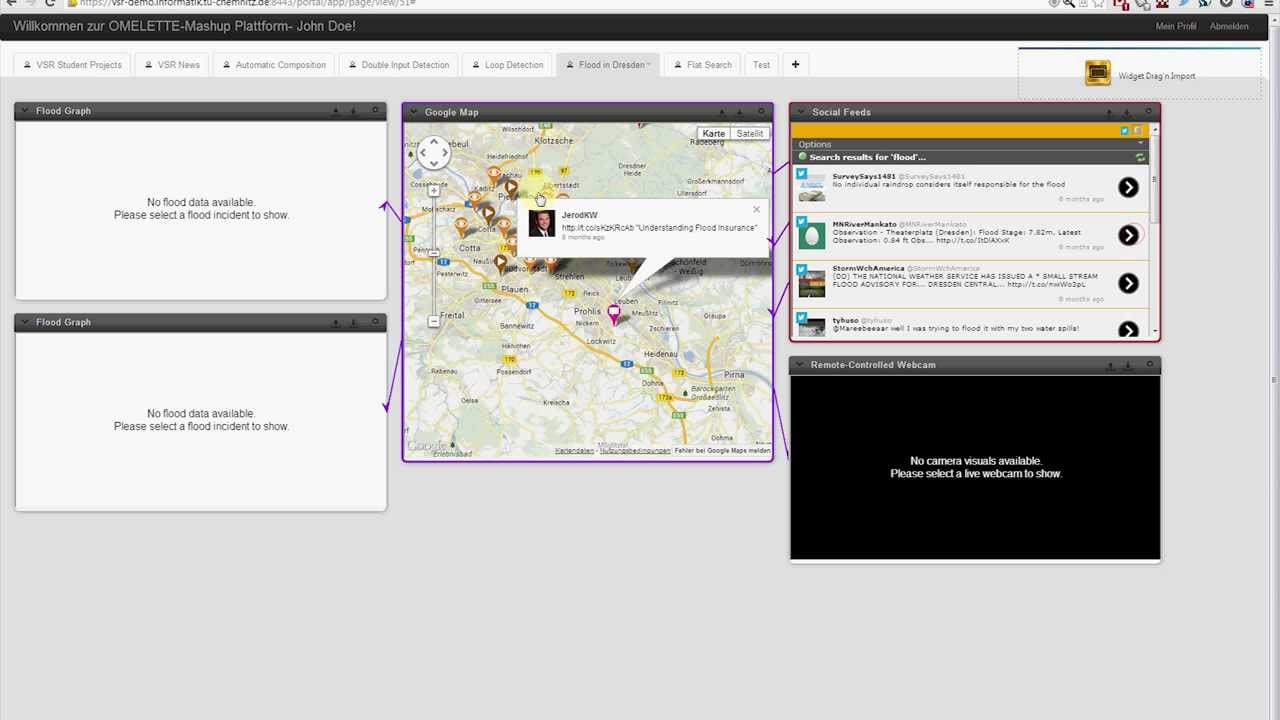Move Google Map widget up
The image size is (1280, 720).
[x=722, y=112]
